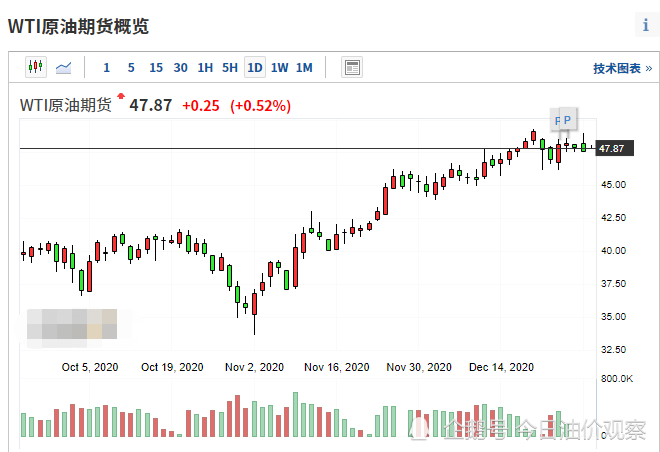Click the (+0.52%) percent change

[x=261, y=106]
